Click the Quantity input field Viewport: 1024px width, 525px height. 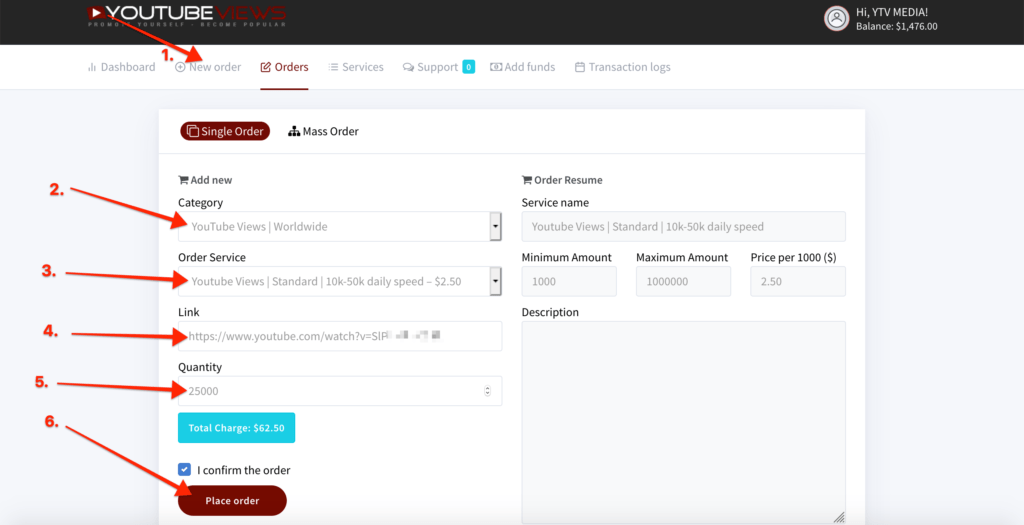coord(340,391)
